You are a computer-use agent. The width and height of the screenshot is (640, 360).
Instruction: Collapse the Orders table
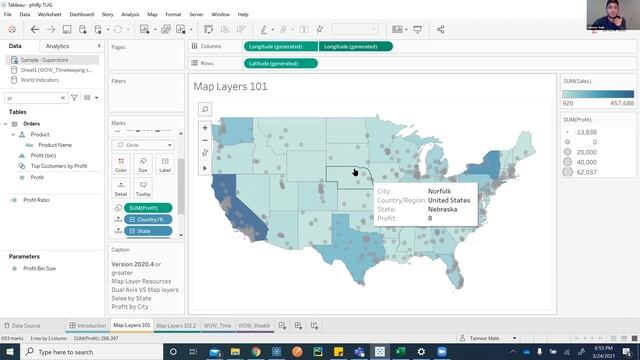pyautogui.click(x=6, y=124)
